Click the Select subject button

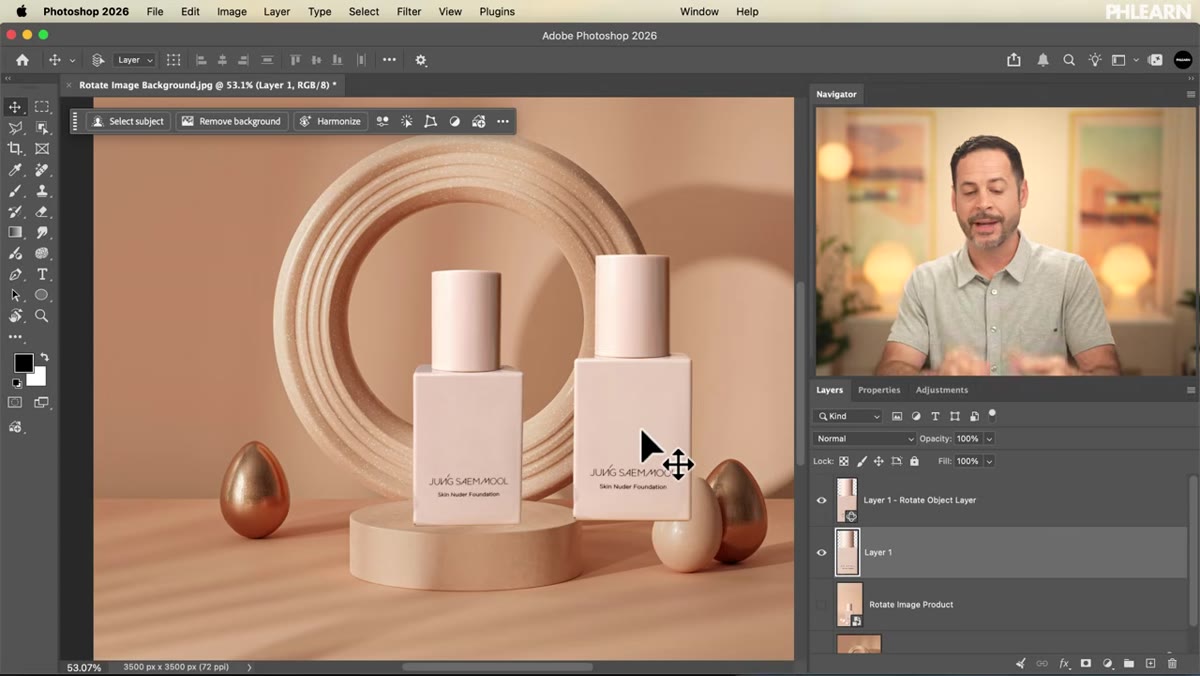tap(128, 121)
